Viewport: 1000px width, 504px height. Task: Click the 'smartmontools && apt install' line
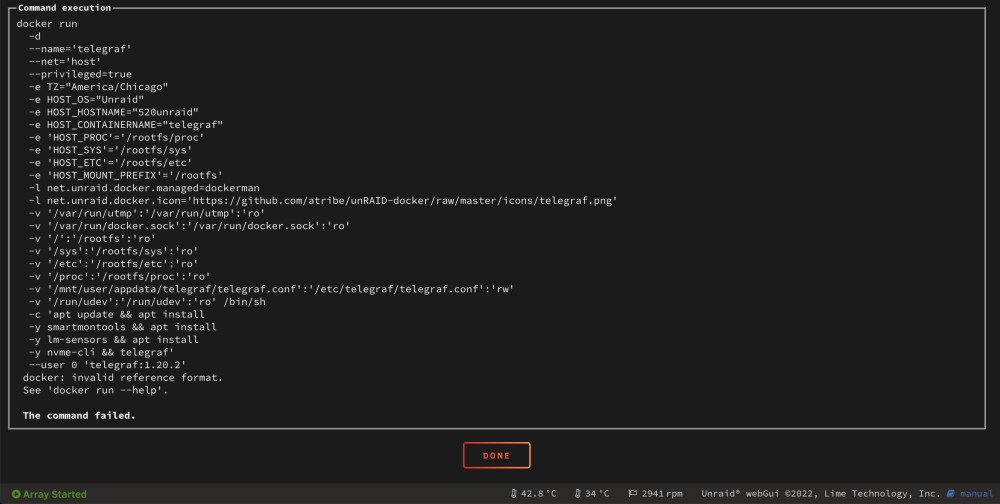122,327
